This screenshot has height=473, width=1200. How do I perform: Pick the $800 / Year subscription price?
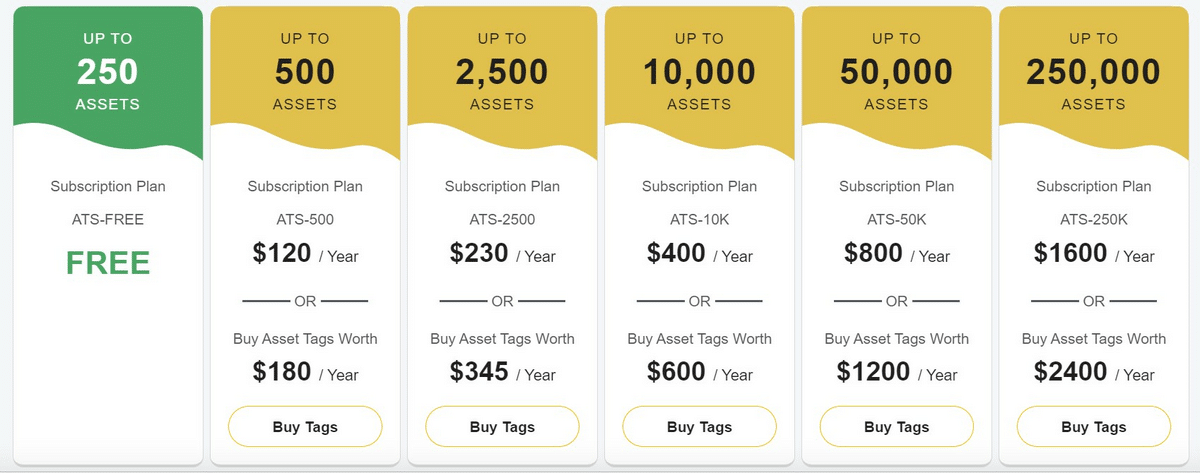[897, 254]
